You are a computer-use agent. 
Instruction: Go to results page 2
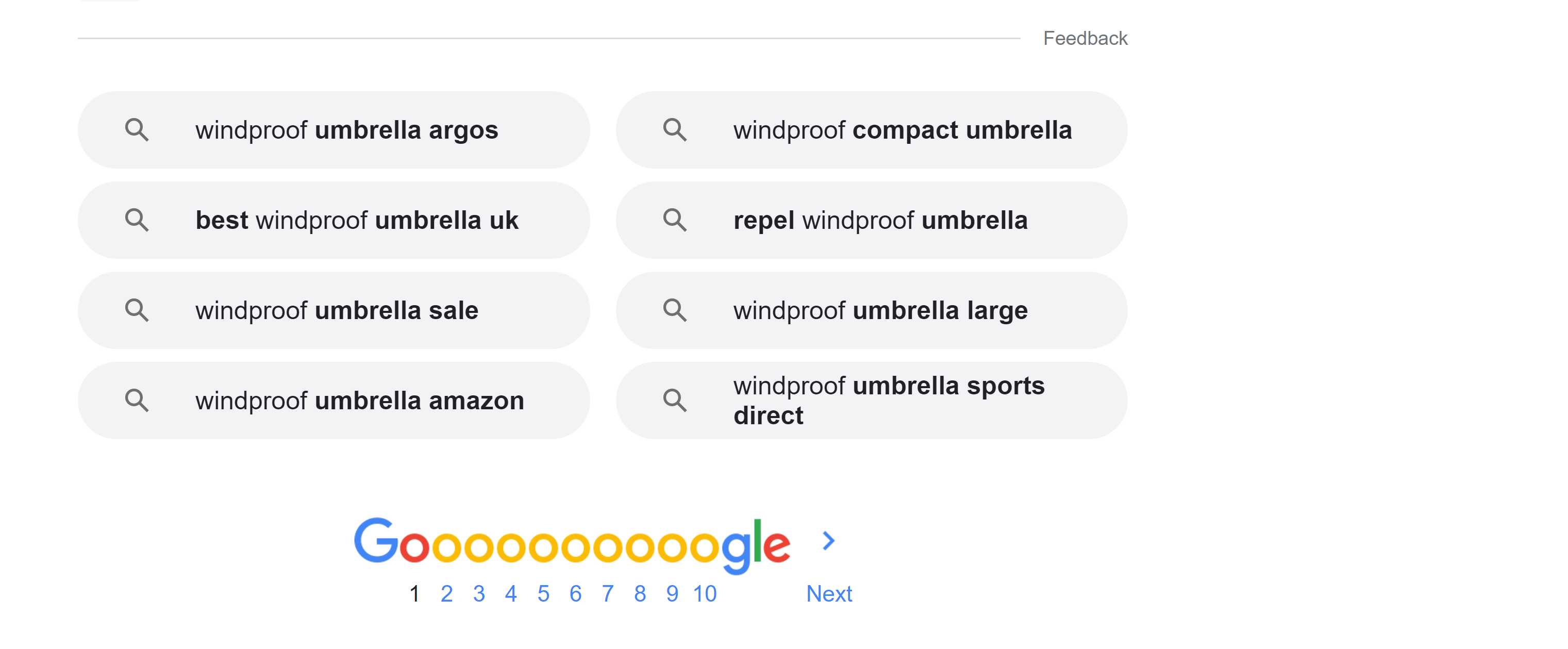pos(446,593)
